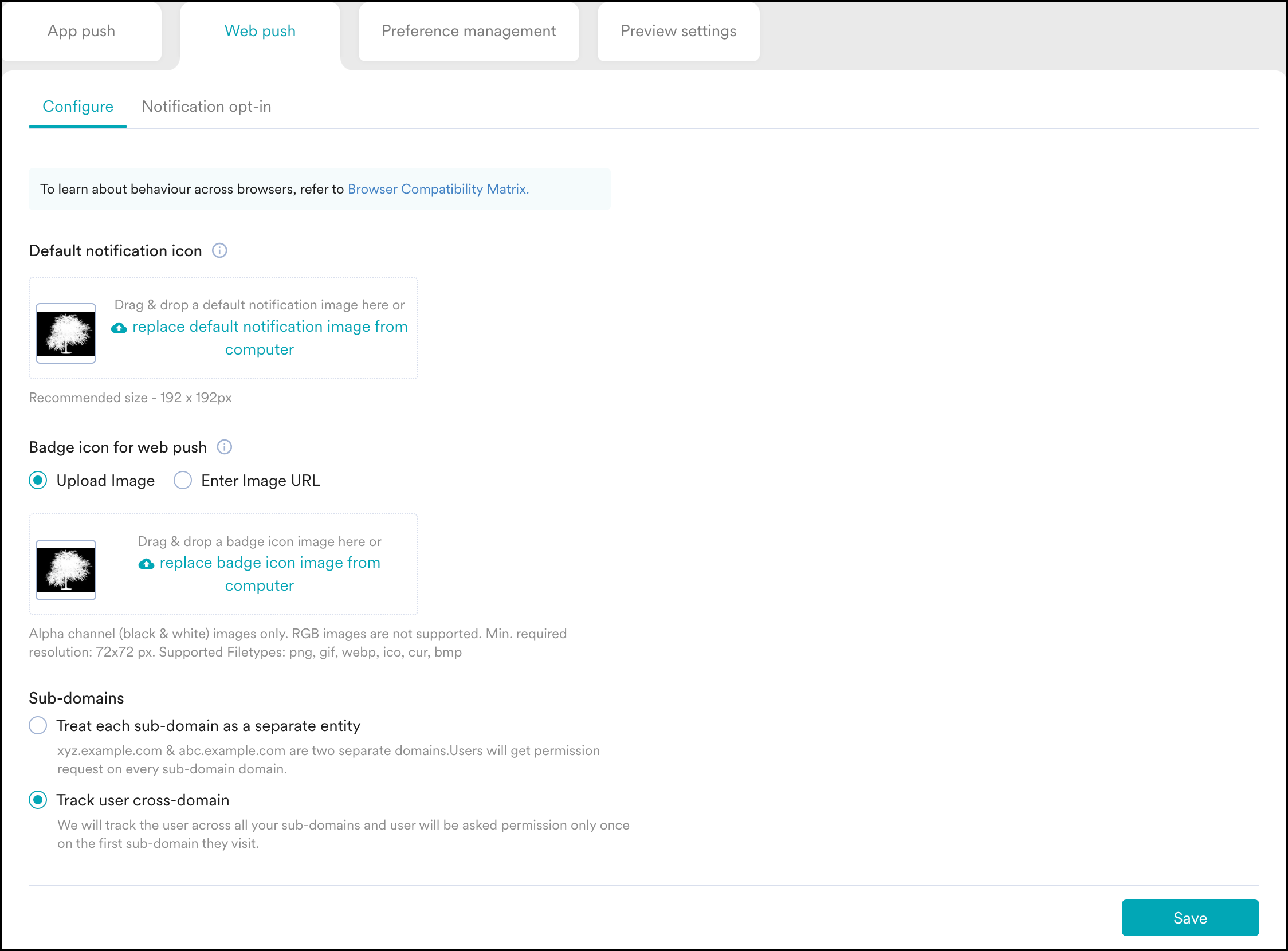Click info icon beside Badge icon heading
This screenshot has width=1288, height=951.
(225, 447)
